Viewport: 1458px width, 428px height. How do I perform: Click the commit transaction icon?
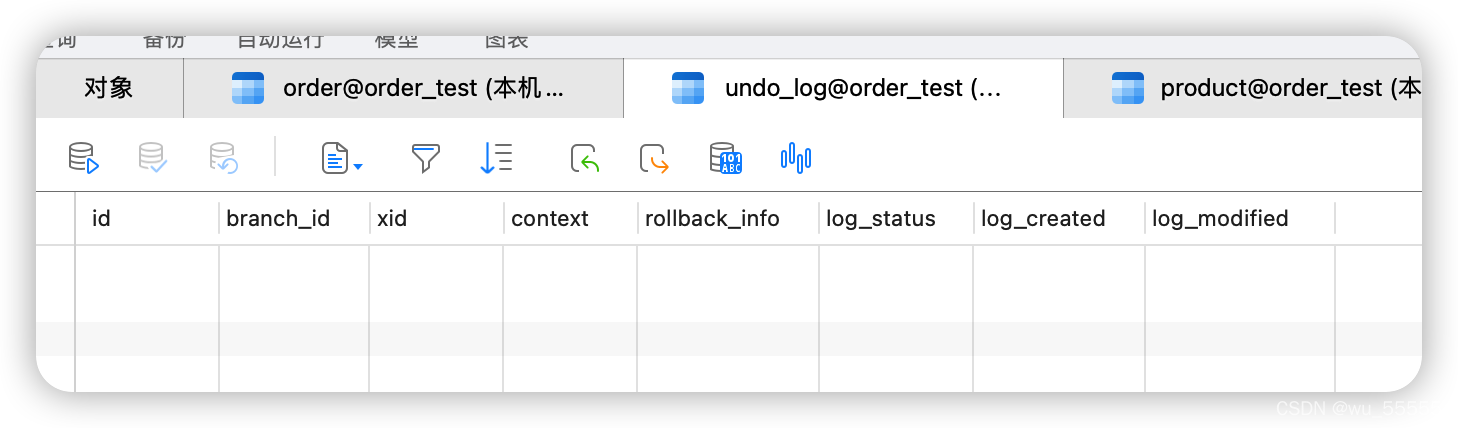152,158
